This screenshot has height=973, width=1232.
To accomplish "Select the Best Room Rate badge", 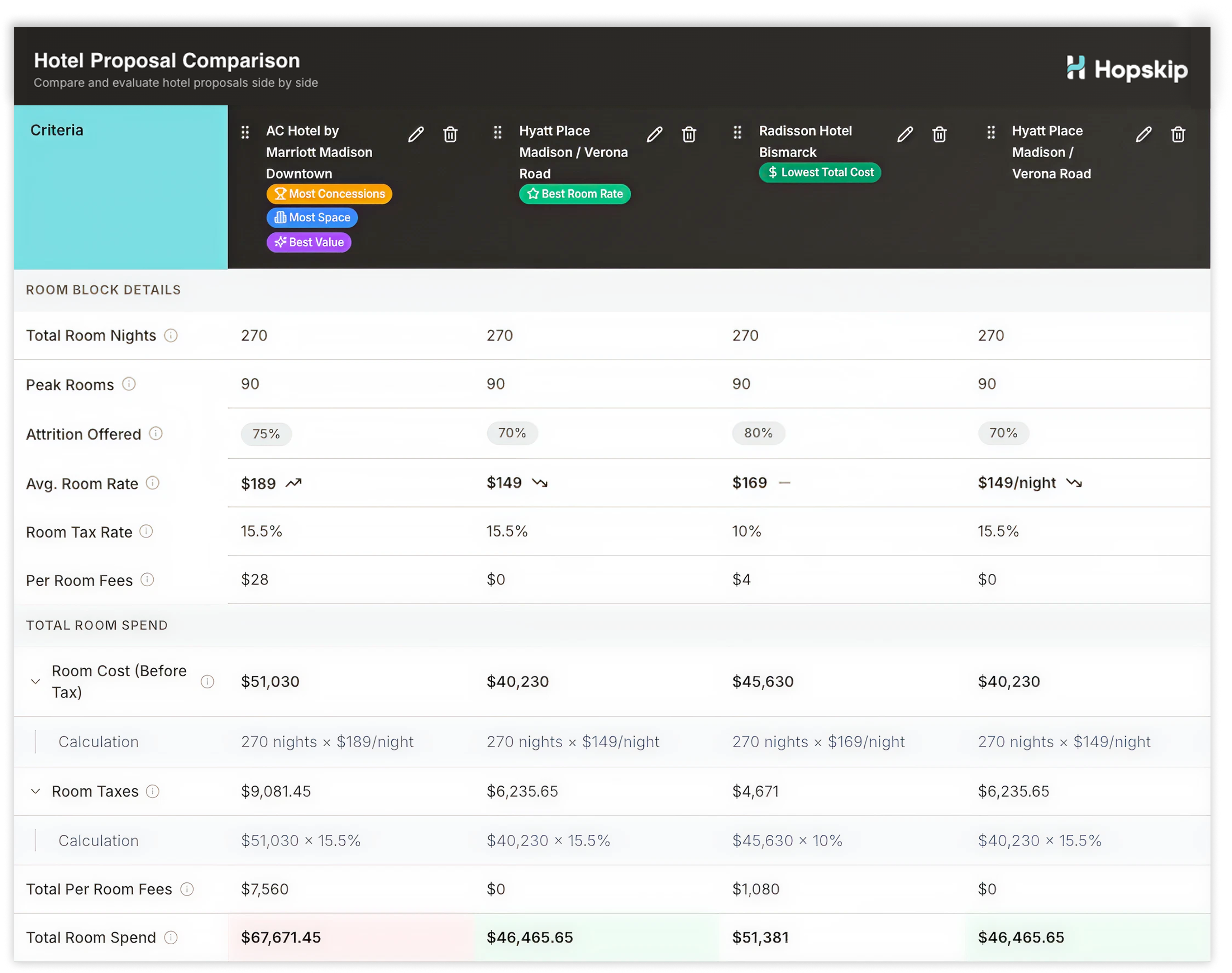I will (x=575, y=194).
